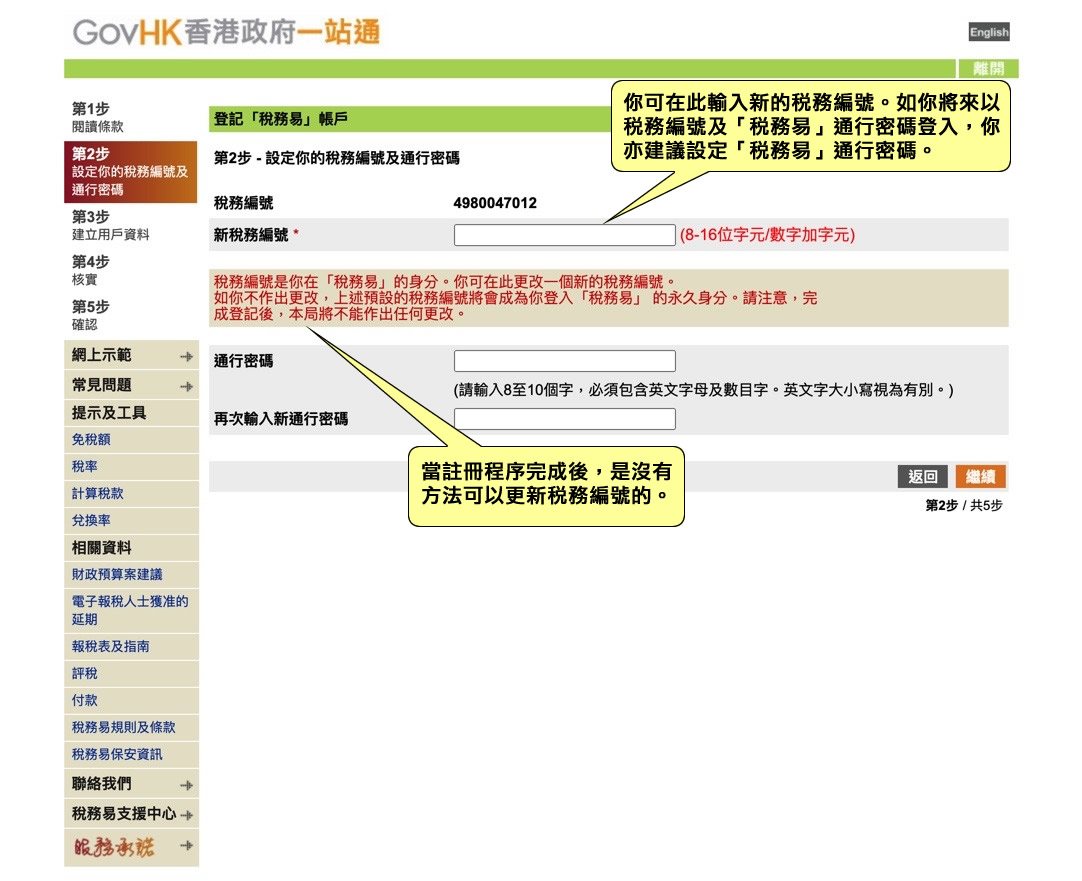Open the 計算稅款 link

pyautogui.click(x=98, y=493)
